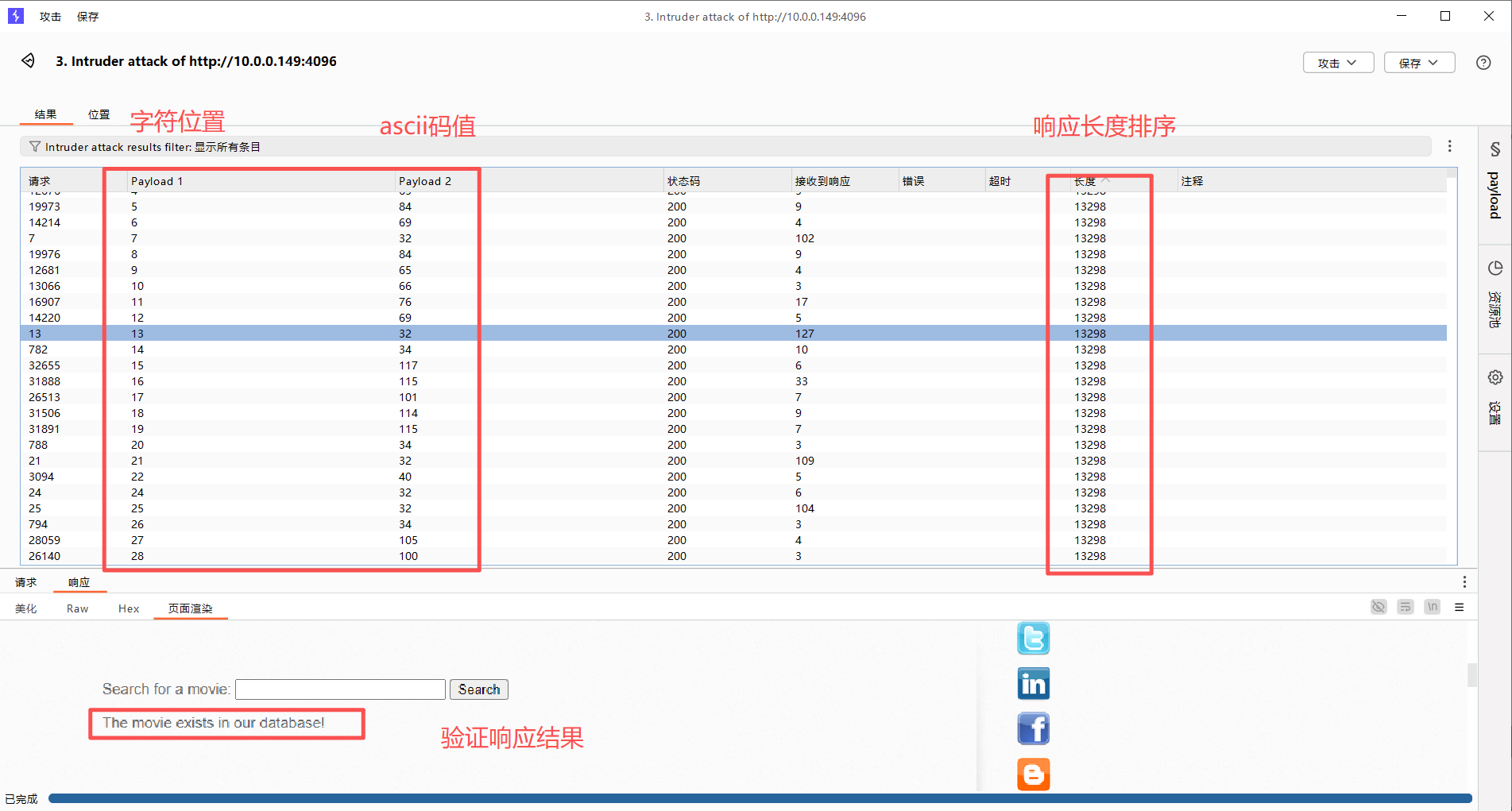Sort by the 状态码 column header
Screen dimensions: 1512x811
727,181
